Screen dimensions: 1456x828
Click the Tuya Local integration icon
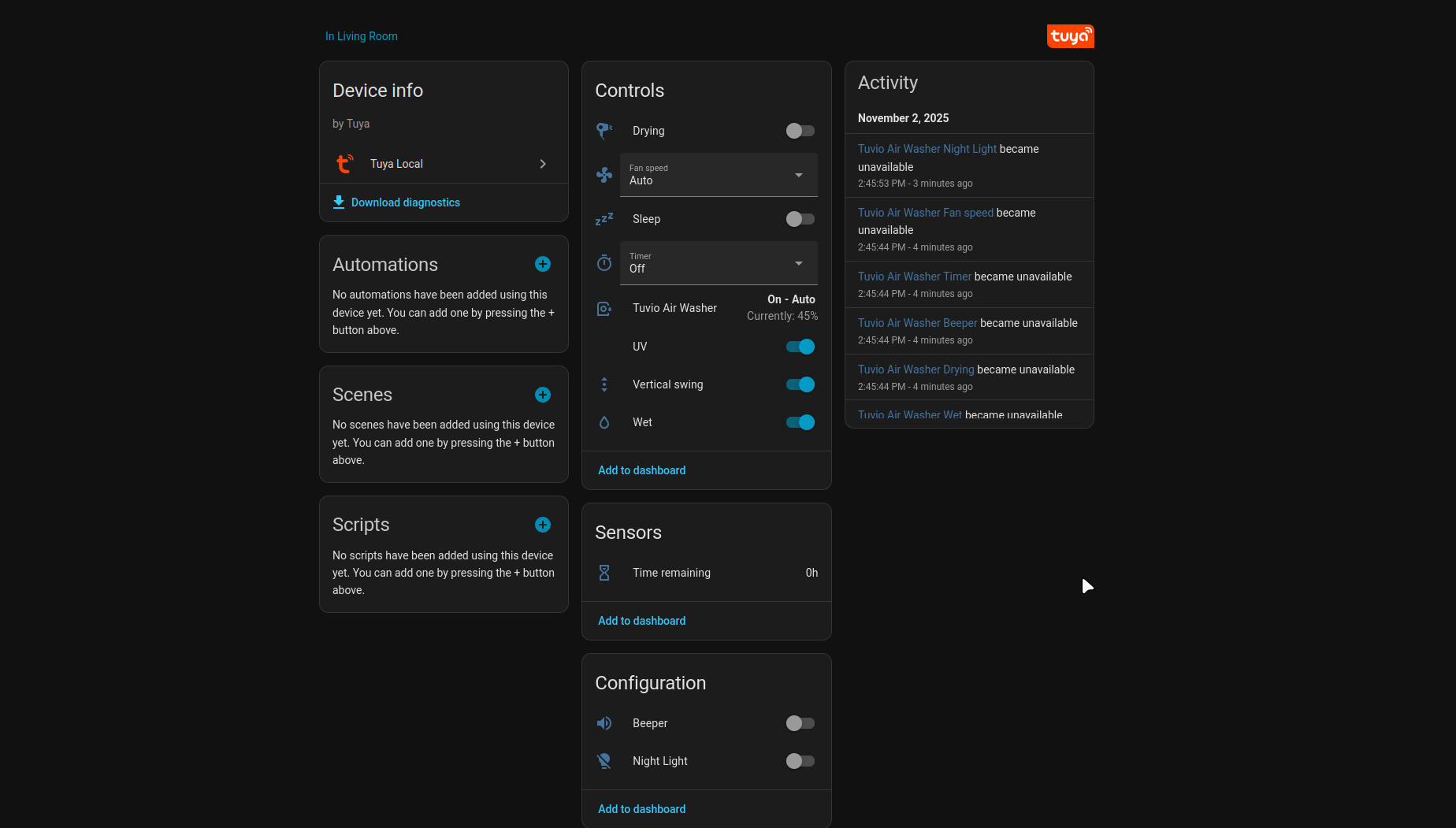pyautogui.click(x=345, y=164)
